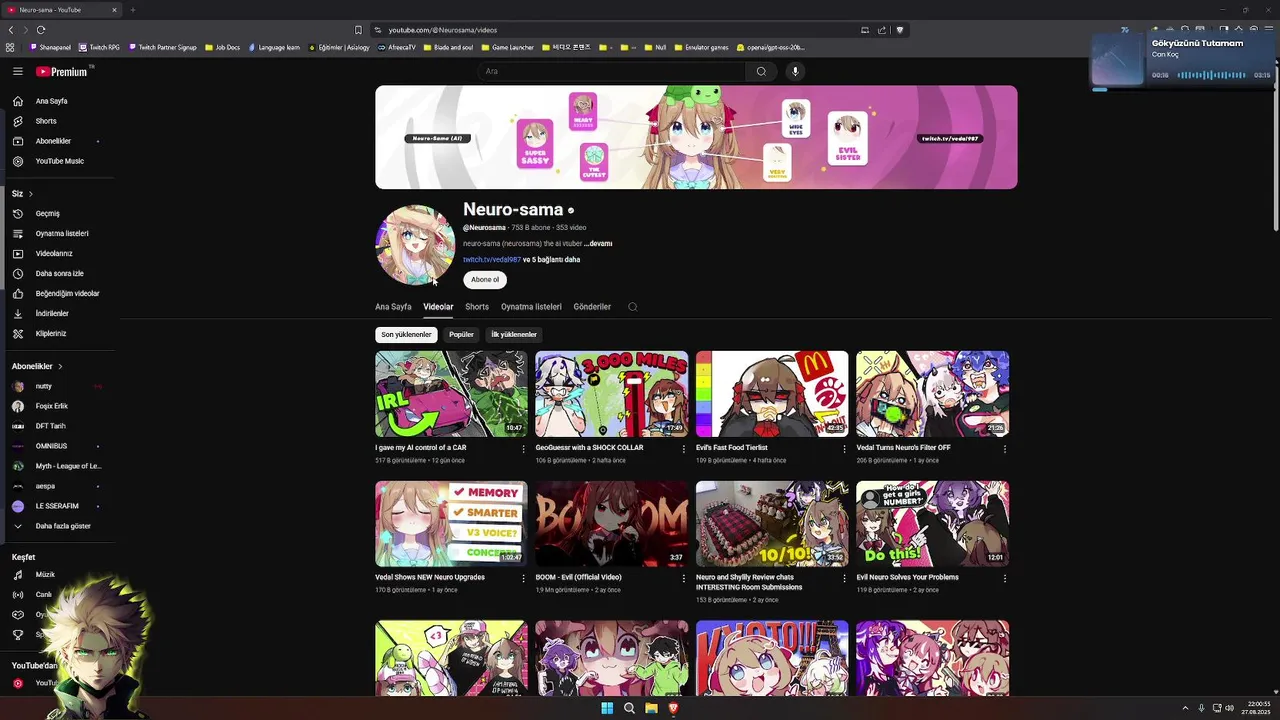Click Neuro-sama channel avatar
Viewport: 1280px width, 720px height.
[415, 245]
